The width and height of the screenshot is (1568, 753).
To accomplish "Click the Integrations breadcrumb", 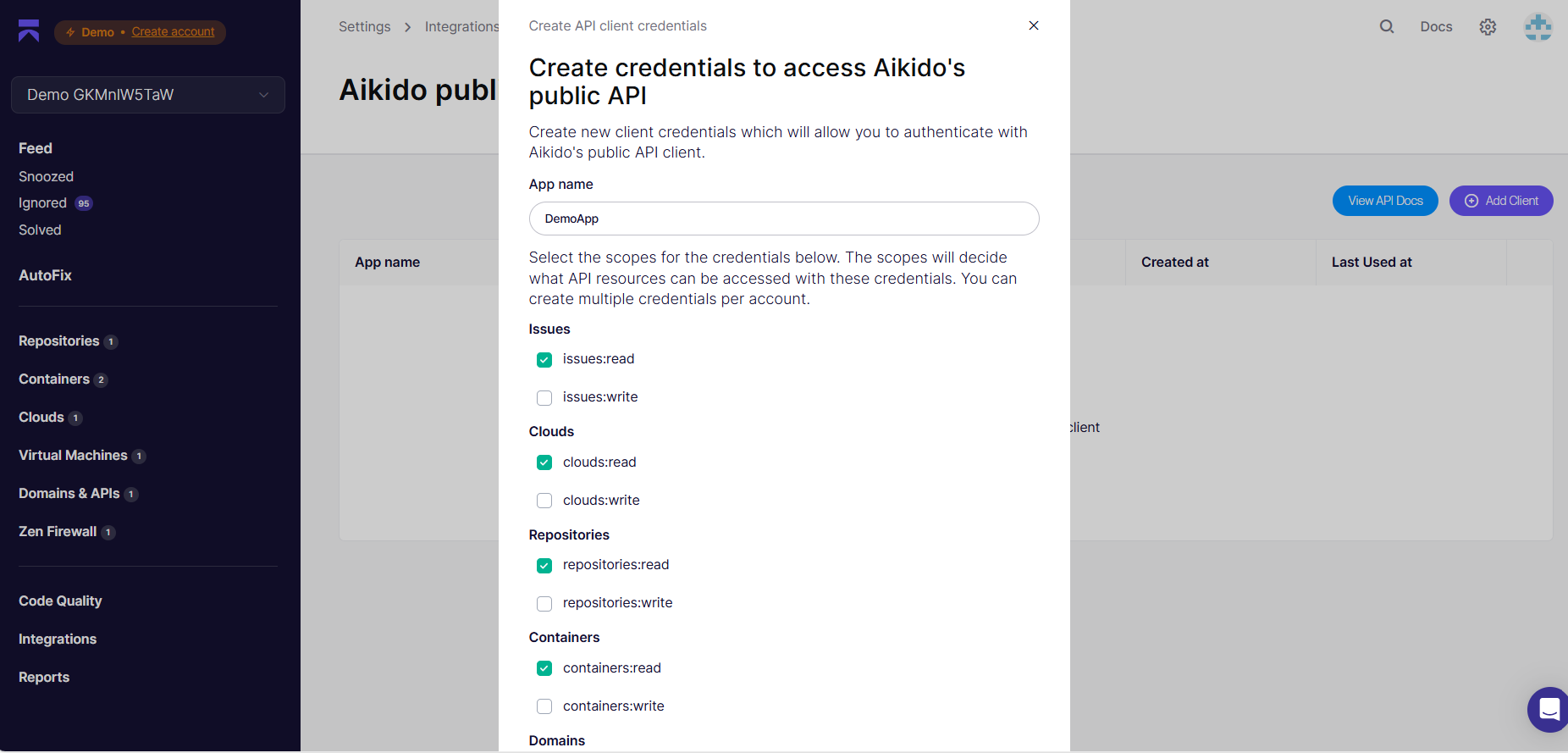I will click(x=462, y=27).
